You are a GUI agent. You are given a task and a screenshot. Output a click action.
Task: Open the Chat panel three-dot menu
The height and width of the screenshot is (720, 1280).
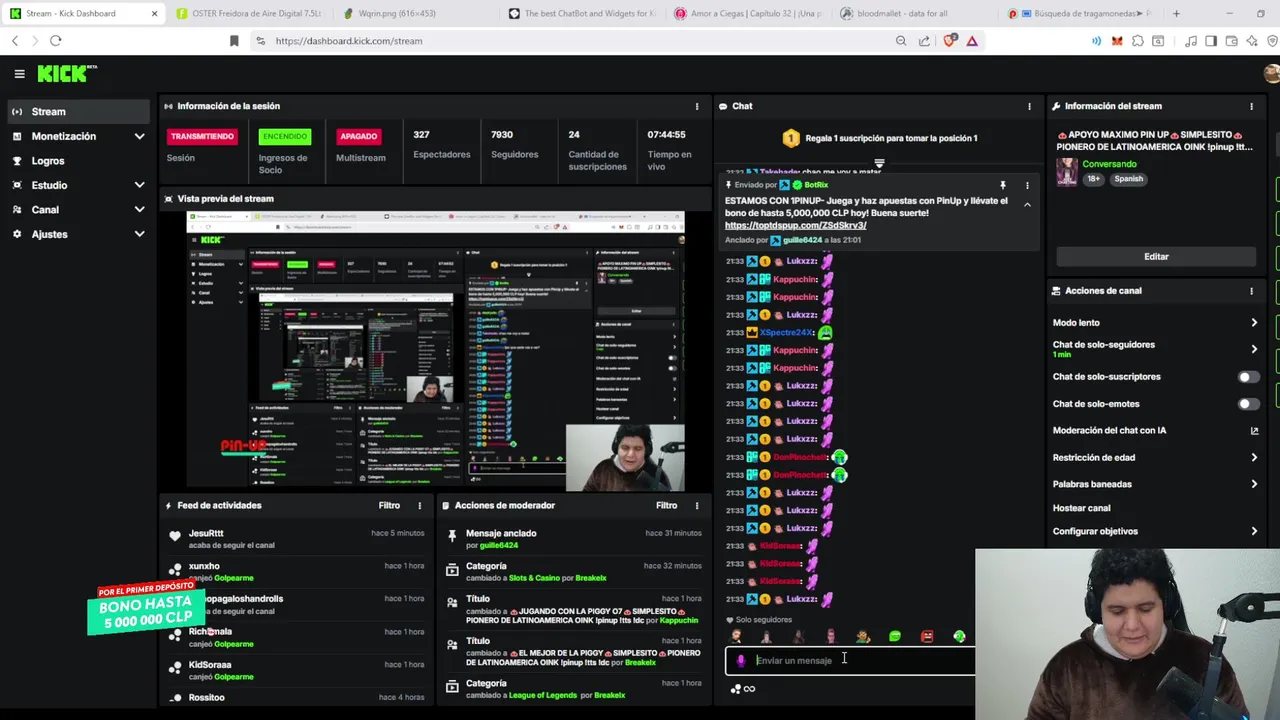point(1029,106)
